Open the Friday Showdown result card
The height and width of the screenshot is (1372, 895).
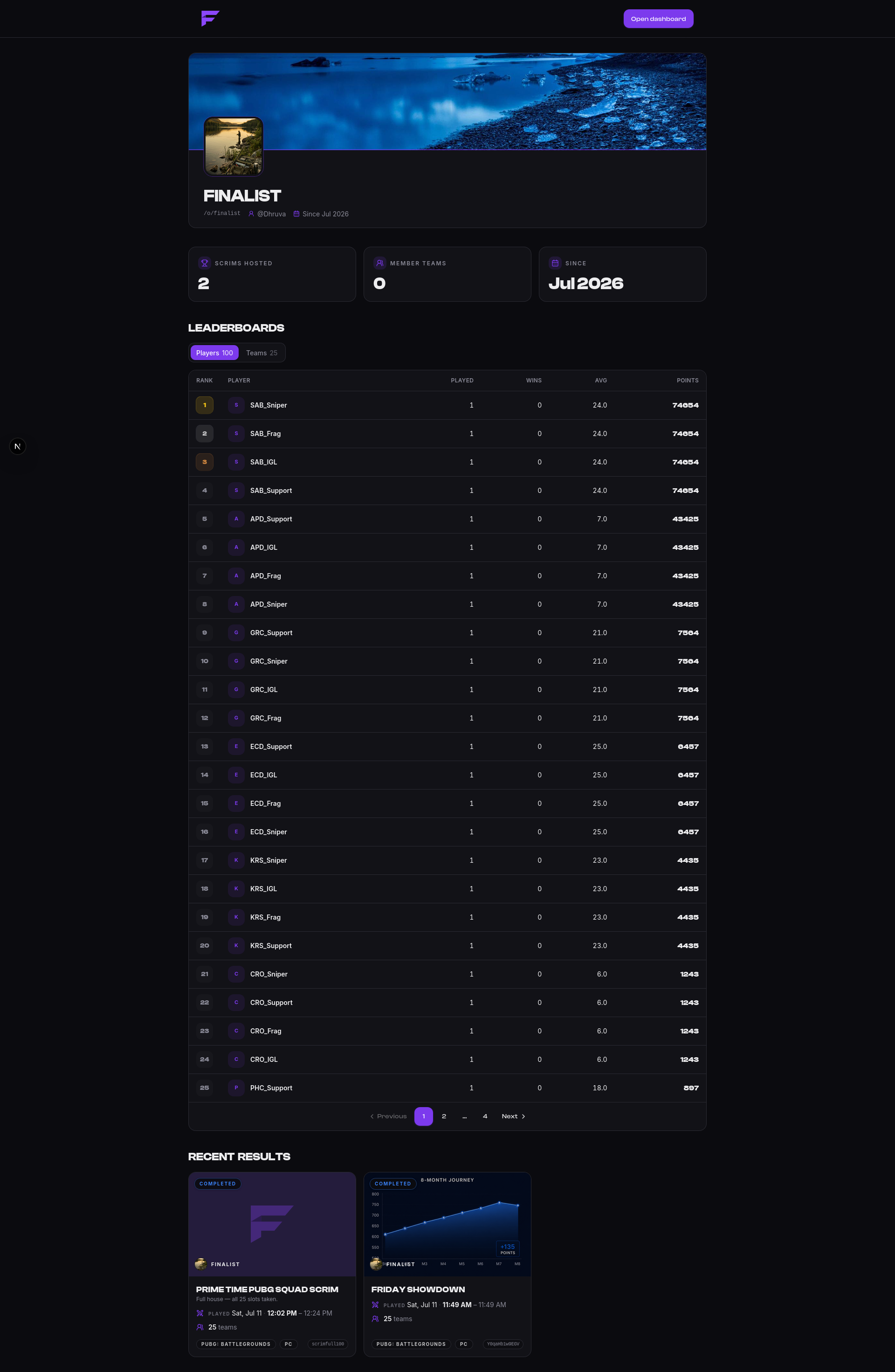[x=447, y=1264]
